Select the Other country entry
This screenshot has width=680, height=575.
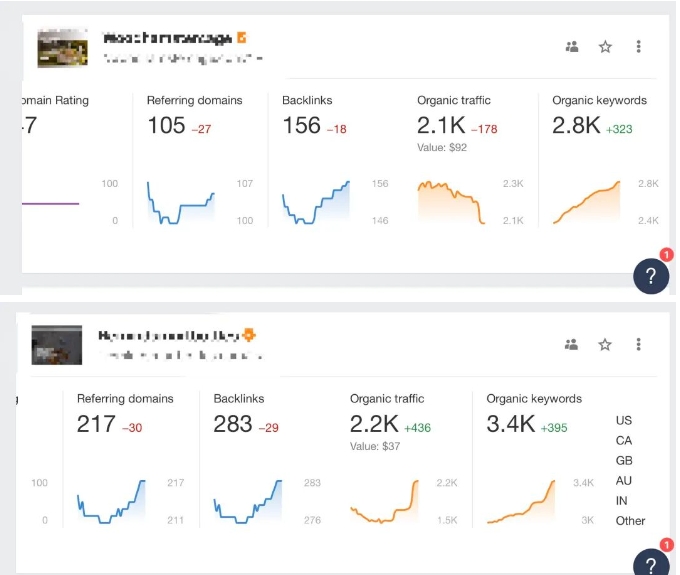point(630,521)
